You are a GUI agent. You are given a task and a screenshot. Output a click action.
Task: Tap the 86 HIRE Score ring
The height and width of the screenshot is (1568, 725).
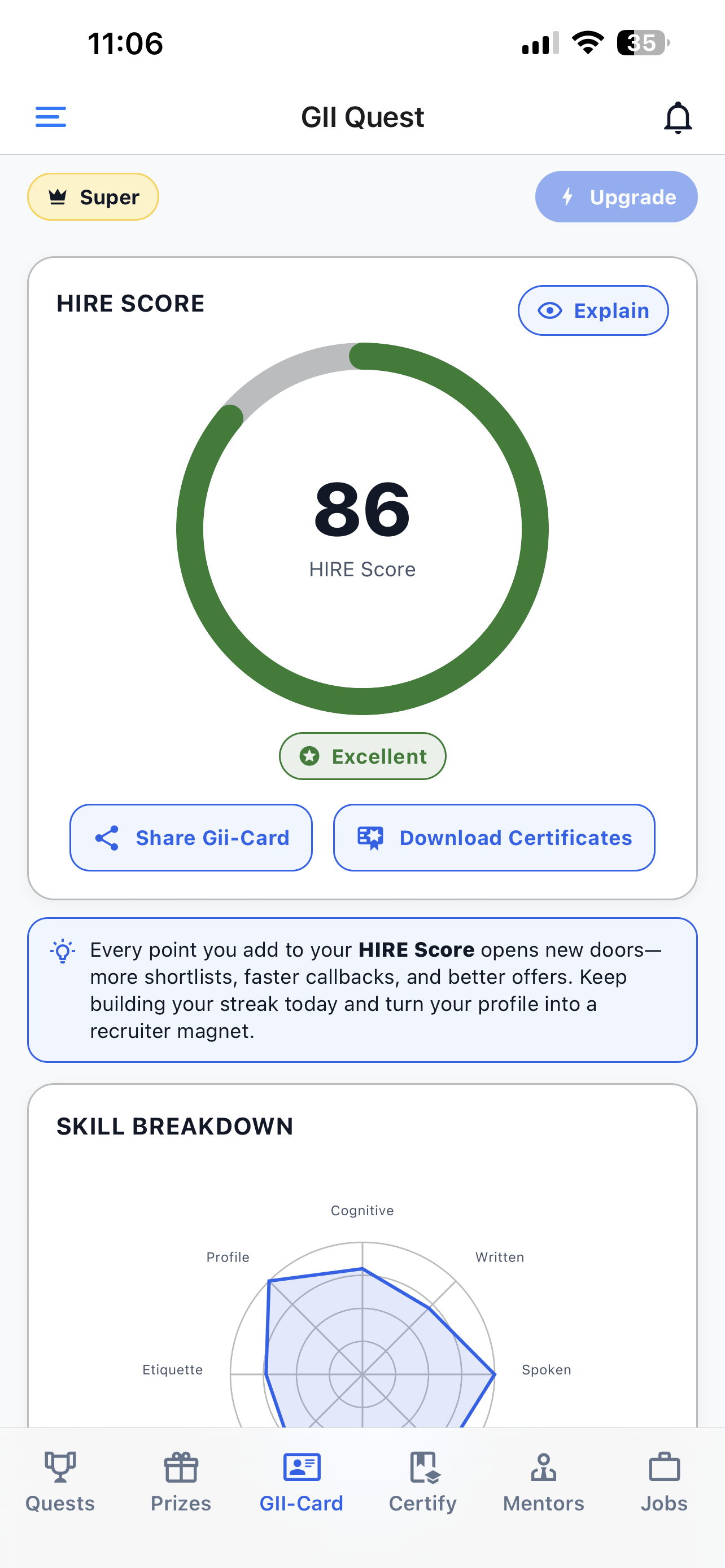(362, 528)
